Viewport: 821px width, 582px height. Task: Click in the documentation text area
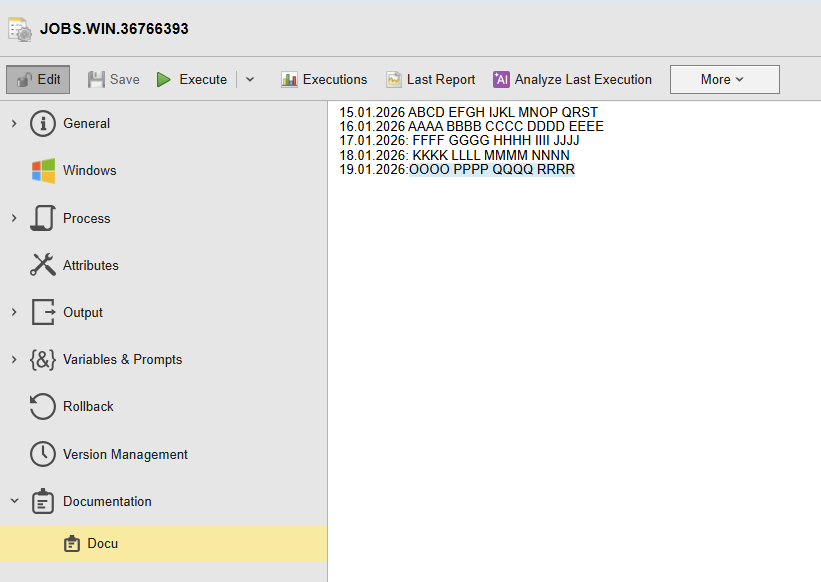click(574, 341)
